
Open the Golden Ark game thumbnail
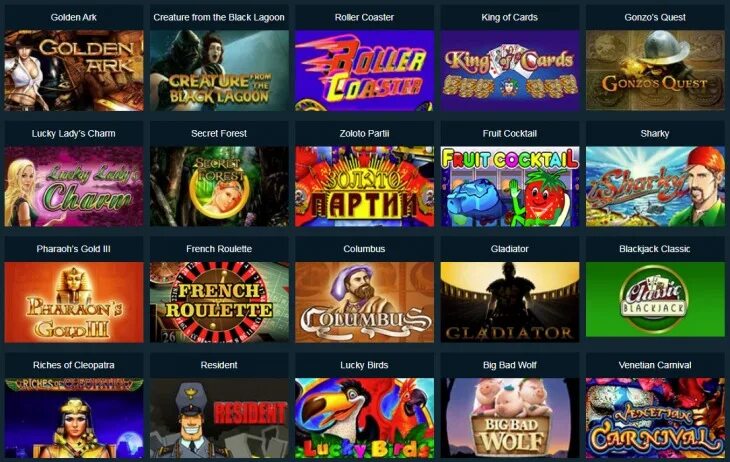[74, 71]
